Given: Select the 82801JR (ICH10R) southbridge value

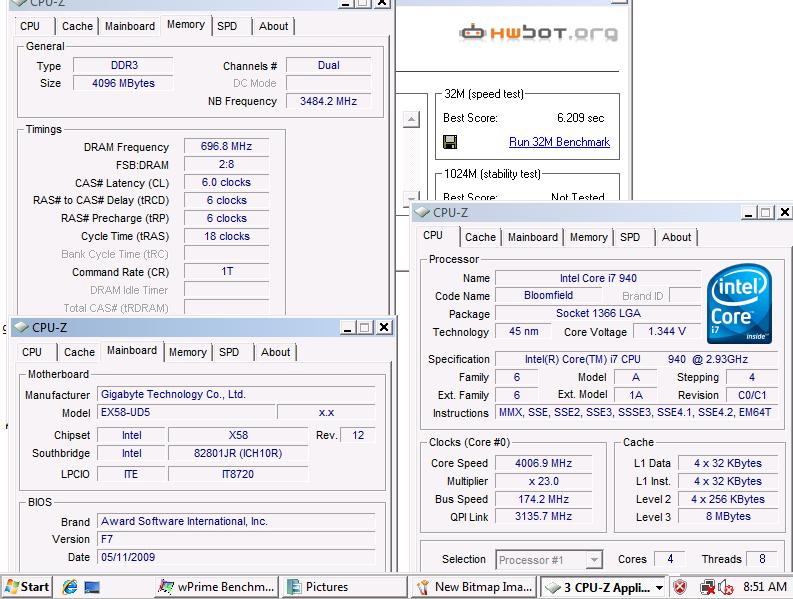Looking at the screenshot, I should [x=238, y=453].
